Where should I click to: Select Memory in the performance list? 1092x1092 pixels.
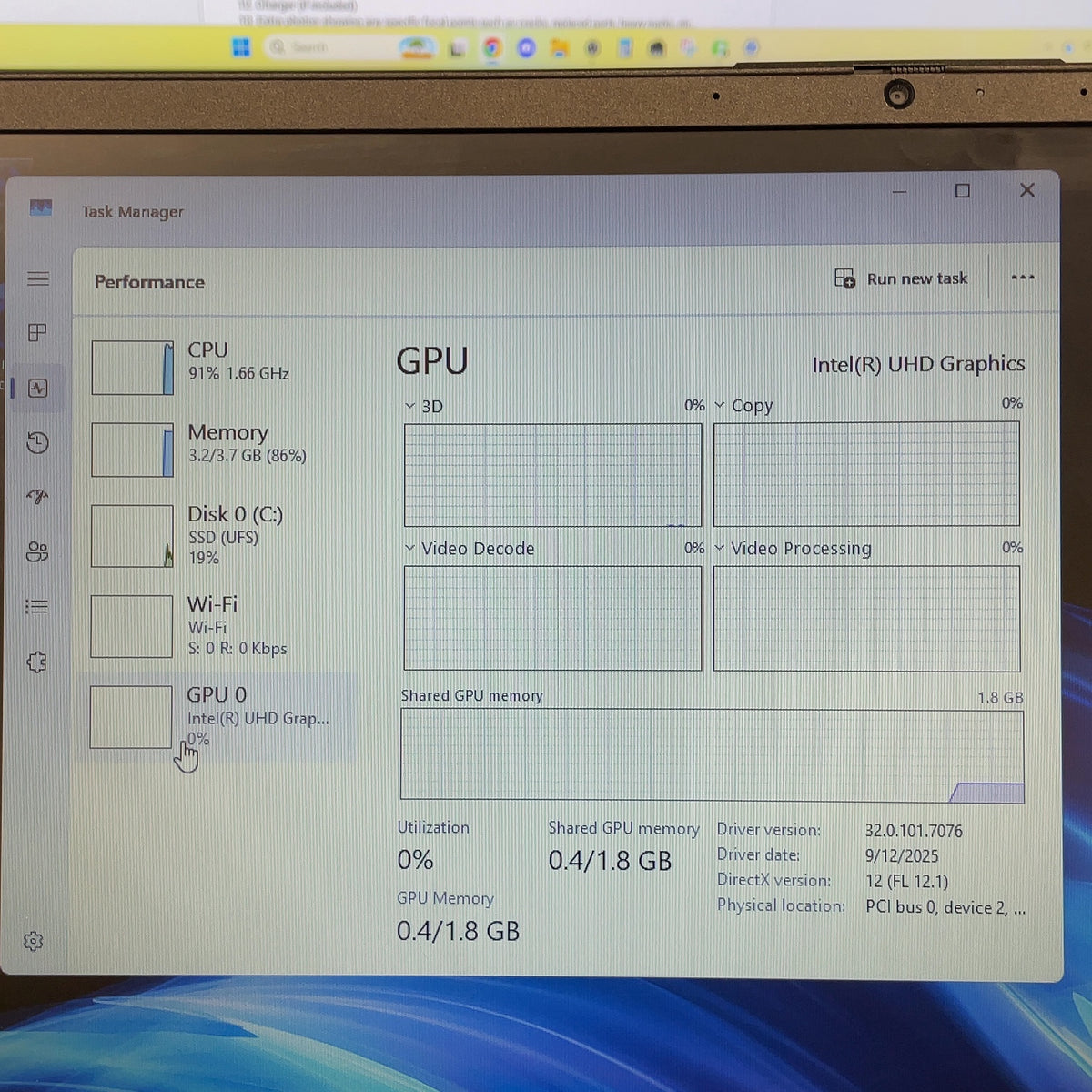[x=218, y=449]
